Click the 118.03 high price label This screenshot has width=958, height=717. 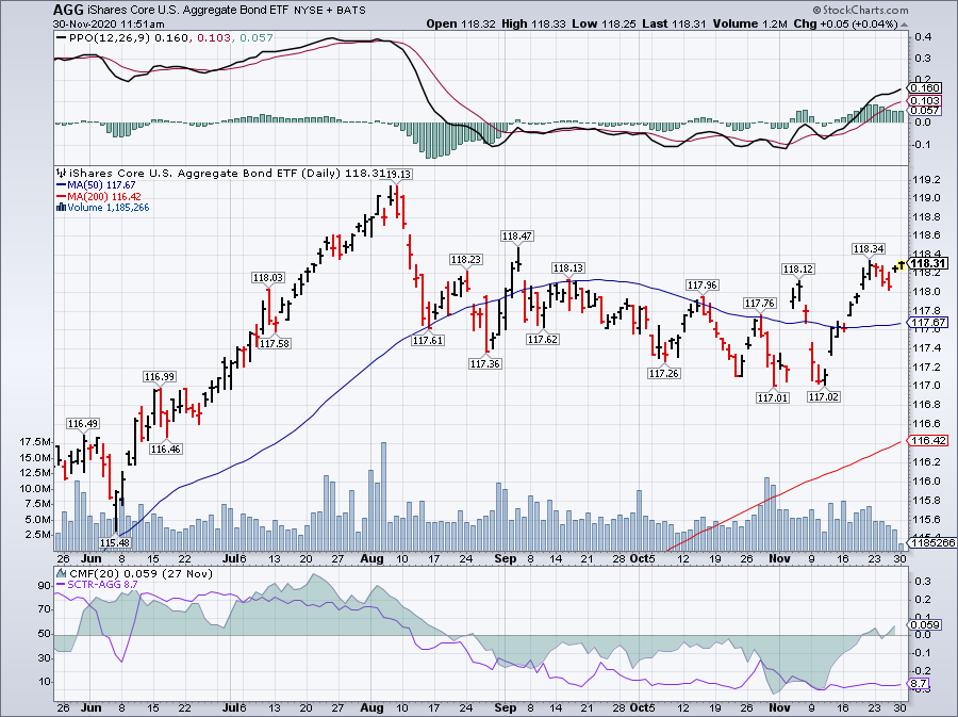tap(268, 278)
